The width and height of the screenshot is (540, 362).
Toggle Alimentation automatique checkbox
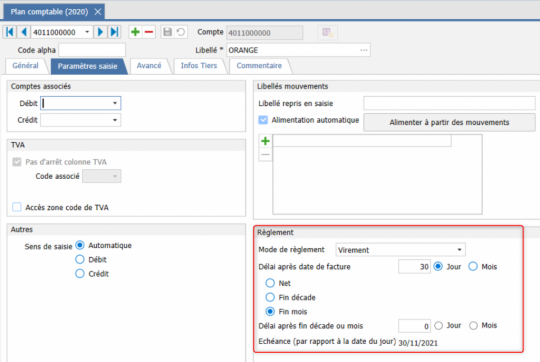coord(263,120)
